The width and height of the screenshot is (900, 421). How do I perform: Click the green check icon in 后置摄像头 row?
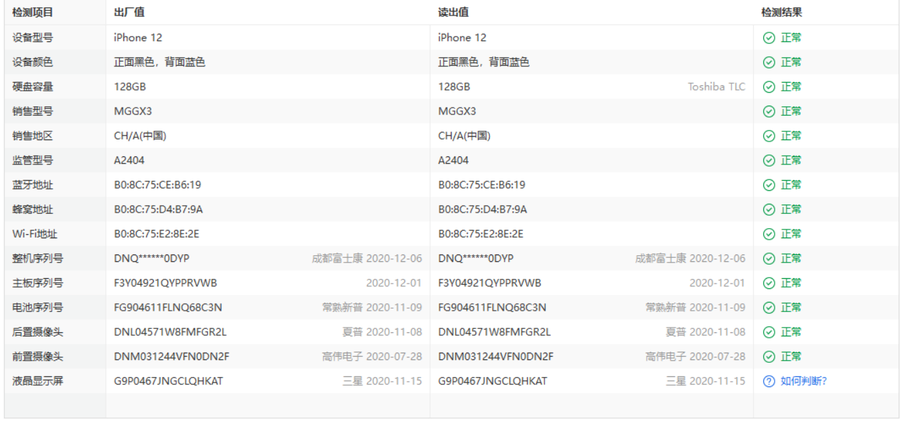pyautogui.click(x=769, y=332)
